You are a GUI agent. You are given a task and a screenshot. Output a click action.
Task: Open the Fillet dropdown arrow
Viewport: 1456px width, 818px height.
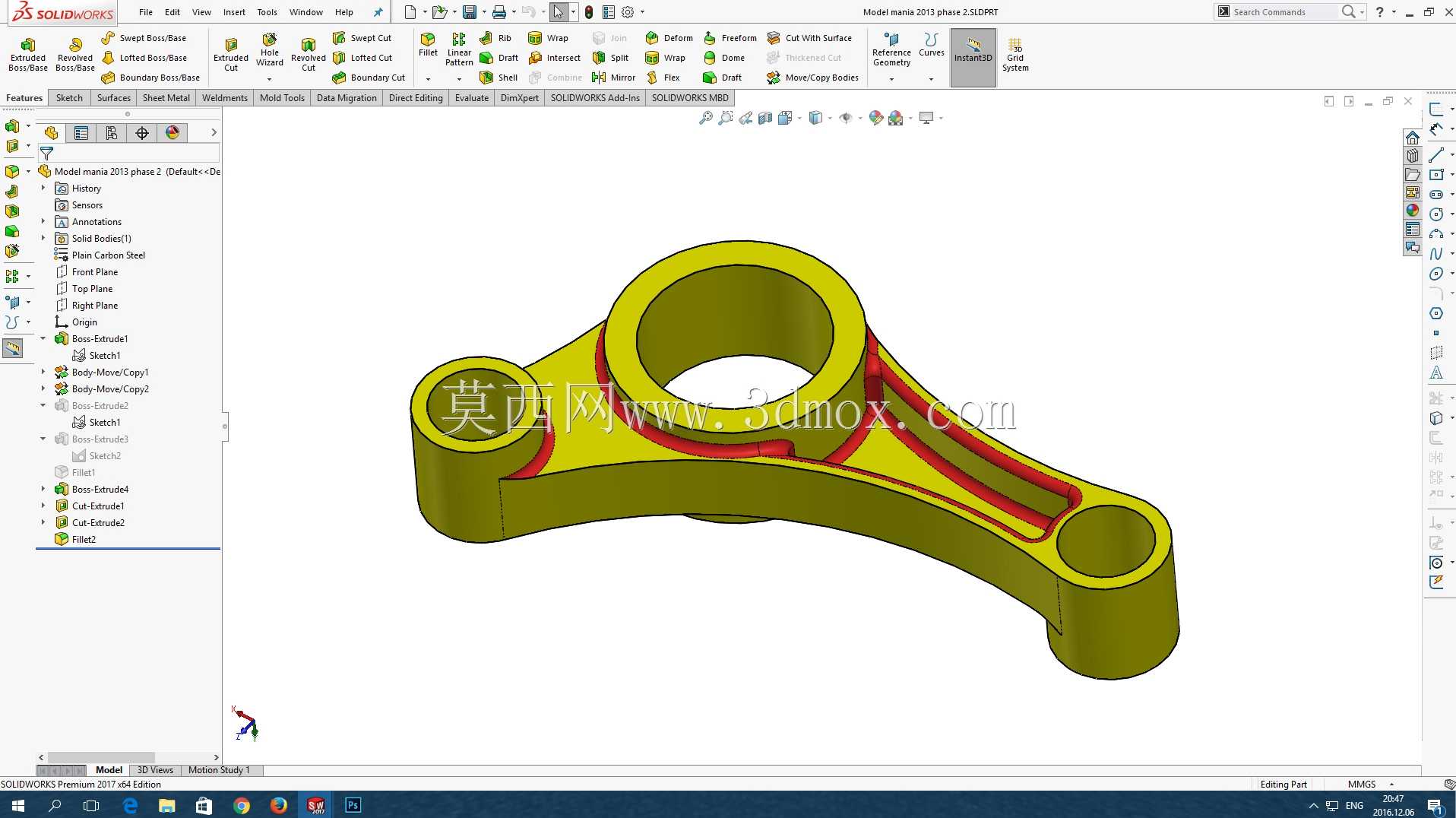(x=428, y=79)
